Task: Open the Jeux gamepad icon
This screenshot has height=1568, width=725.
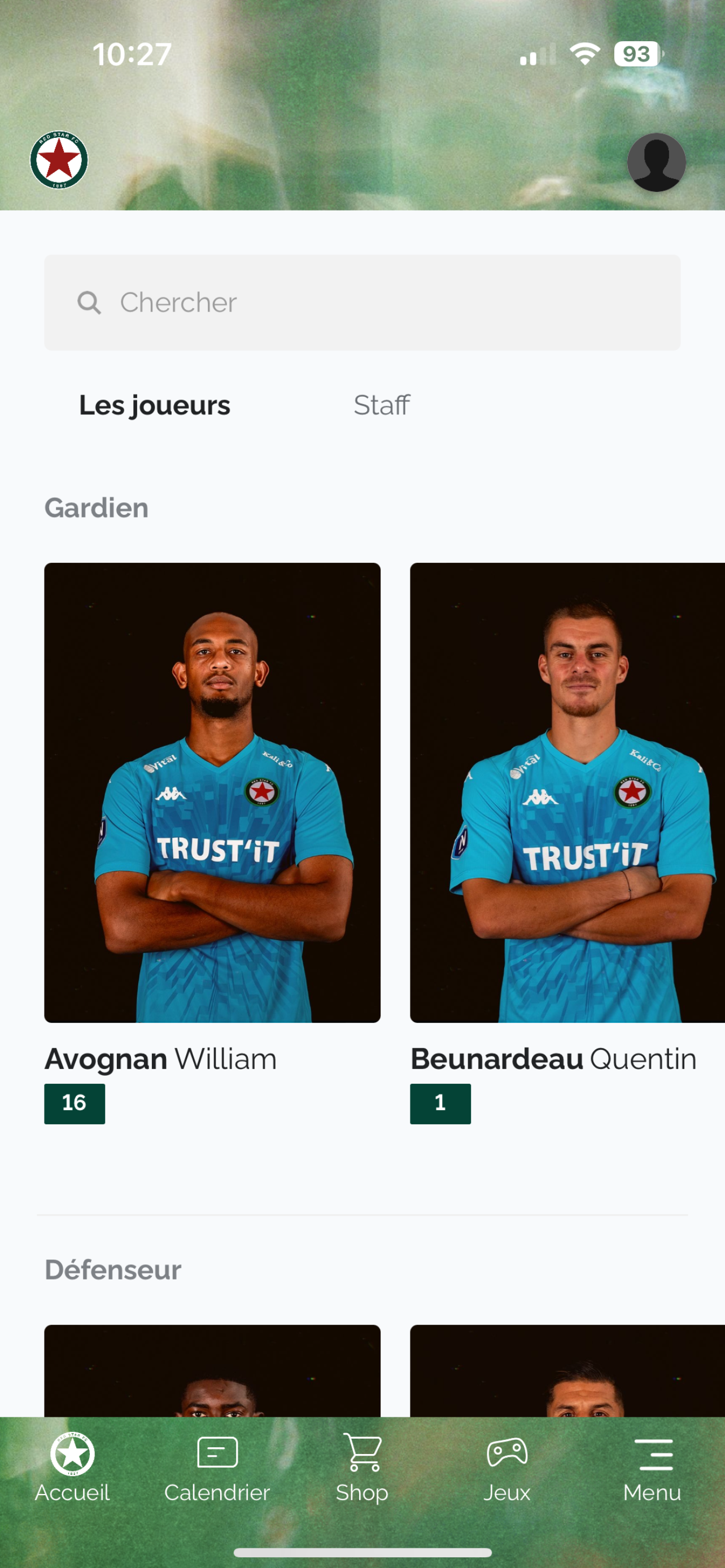Action: coord(507,1453)
